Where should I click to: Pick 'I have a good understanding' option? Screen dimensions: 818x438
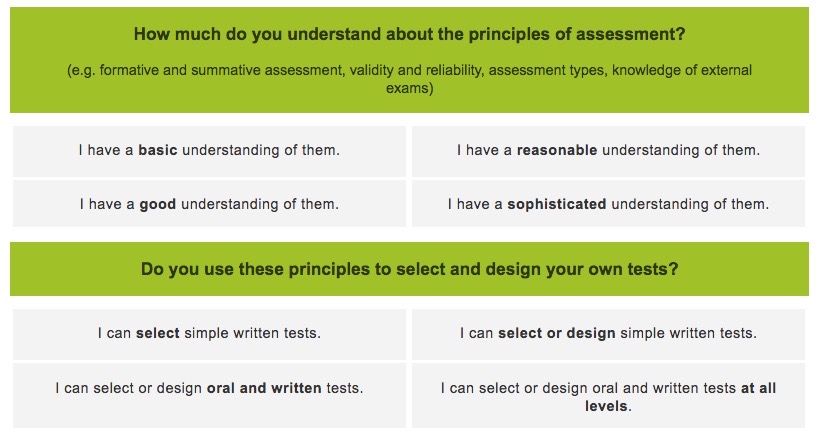209,204
